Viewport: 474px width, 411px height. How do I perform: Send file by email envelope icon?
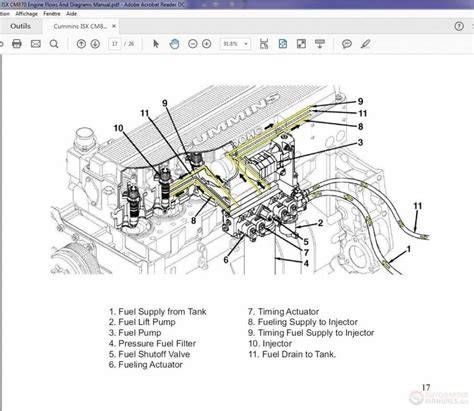click(36, 44)
